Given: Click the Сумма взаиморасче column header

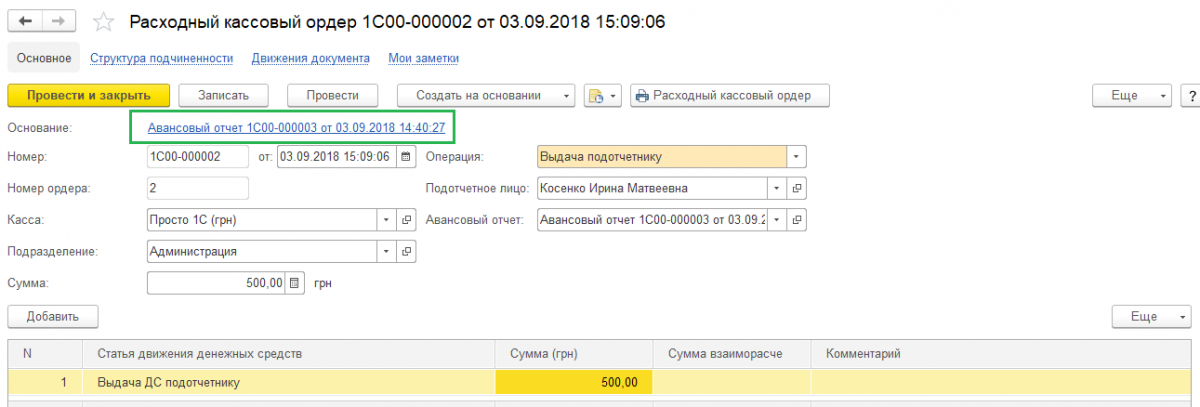Looking at the screenshot, I should (x=731, y=354).
